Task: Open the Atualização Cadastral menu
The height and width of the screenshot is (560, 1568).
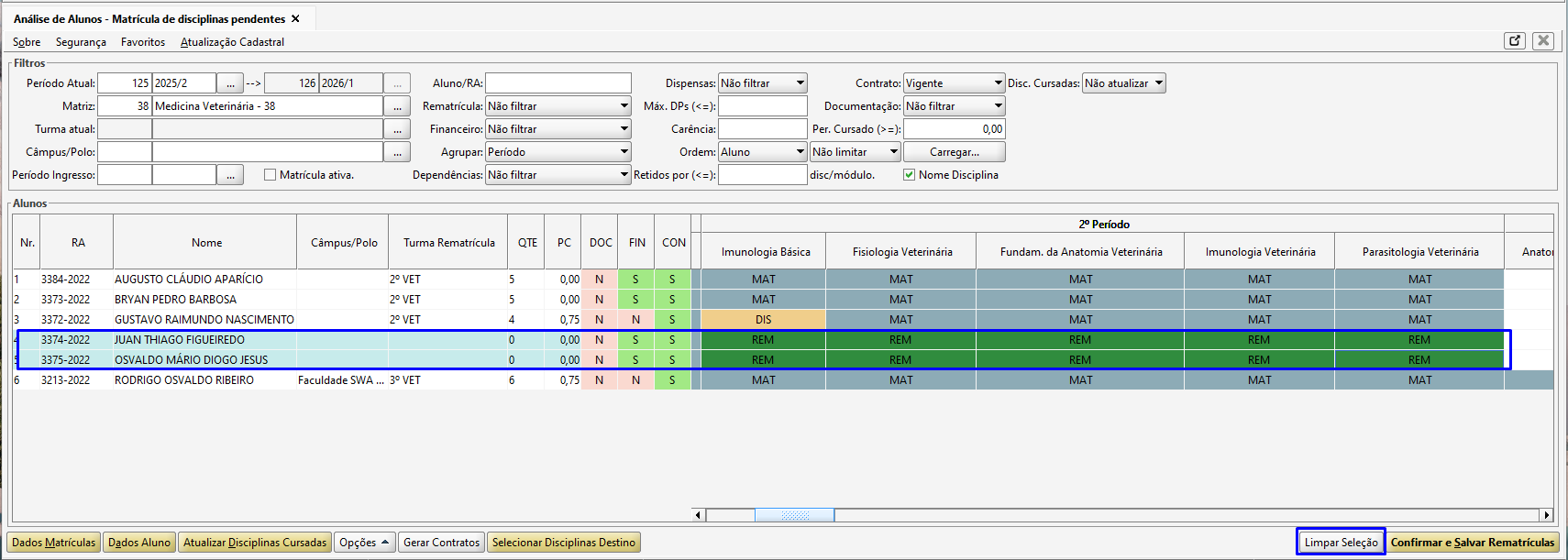Action: [232, 42]
